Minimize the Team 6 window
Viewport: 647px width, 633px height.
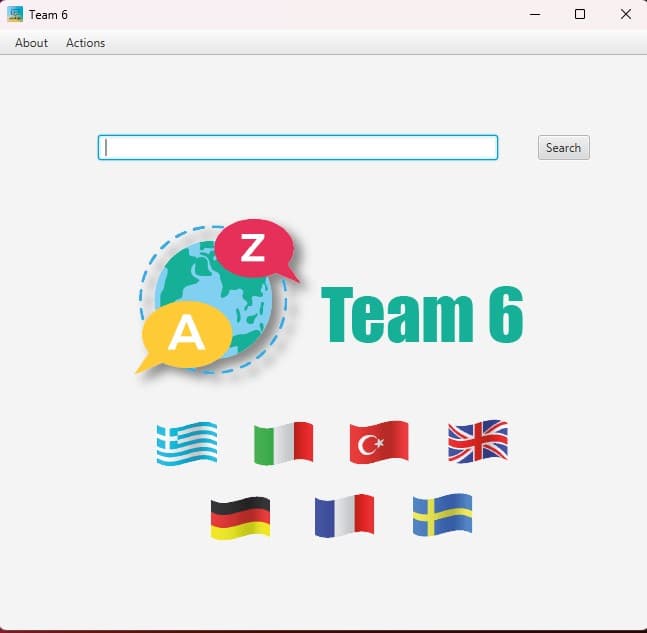click(534, 14)
